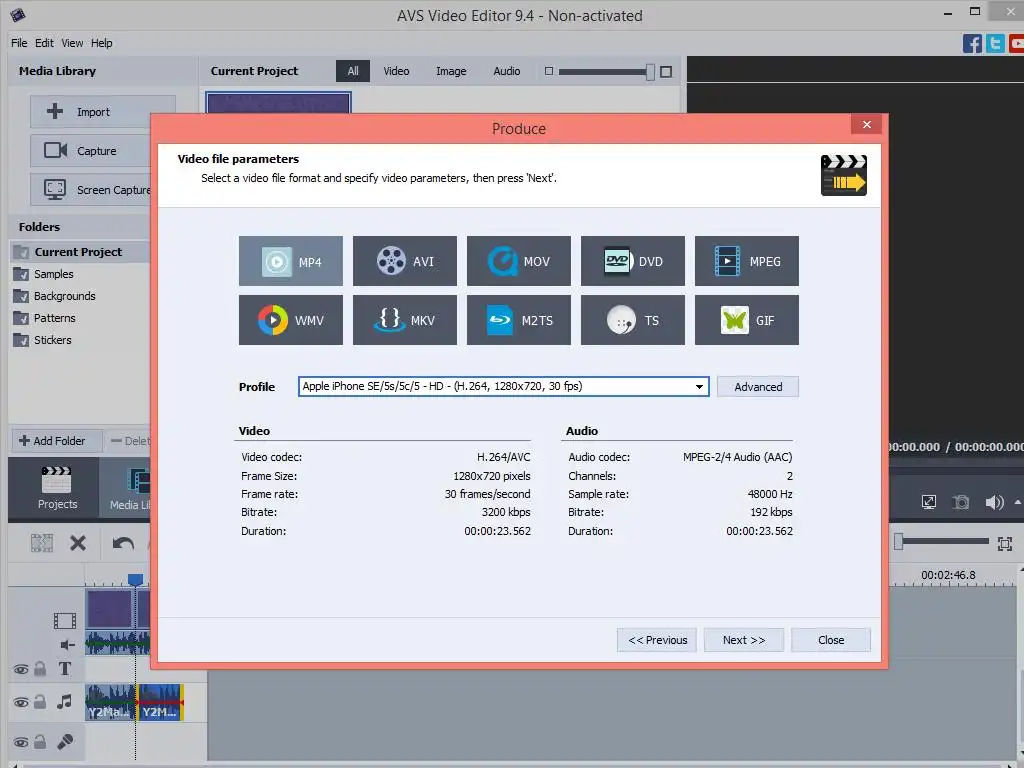Lock the music track
Viewport: 1024px width, 768px height.
pos(40,702)
